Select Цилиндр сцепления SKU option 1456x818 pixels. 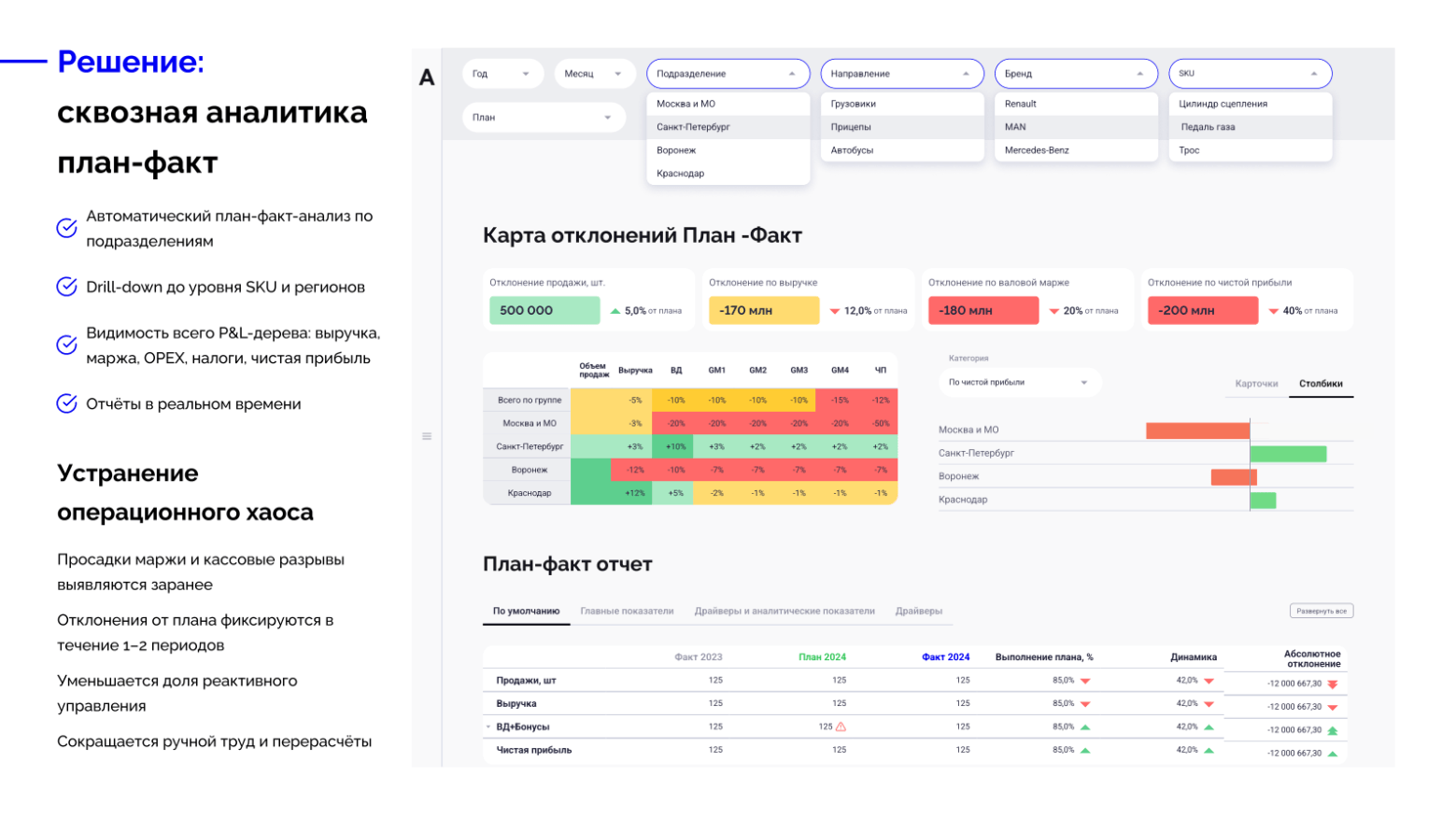(x=1251, y=104)
